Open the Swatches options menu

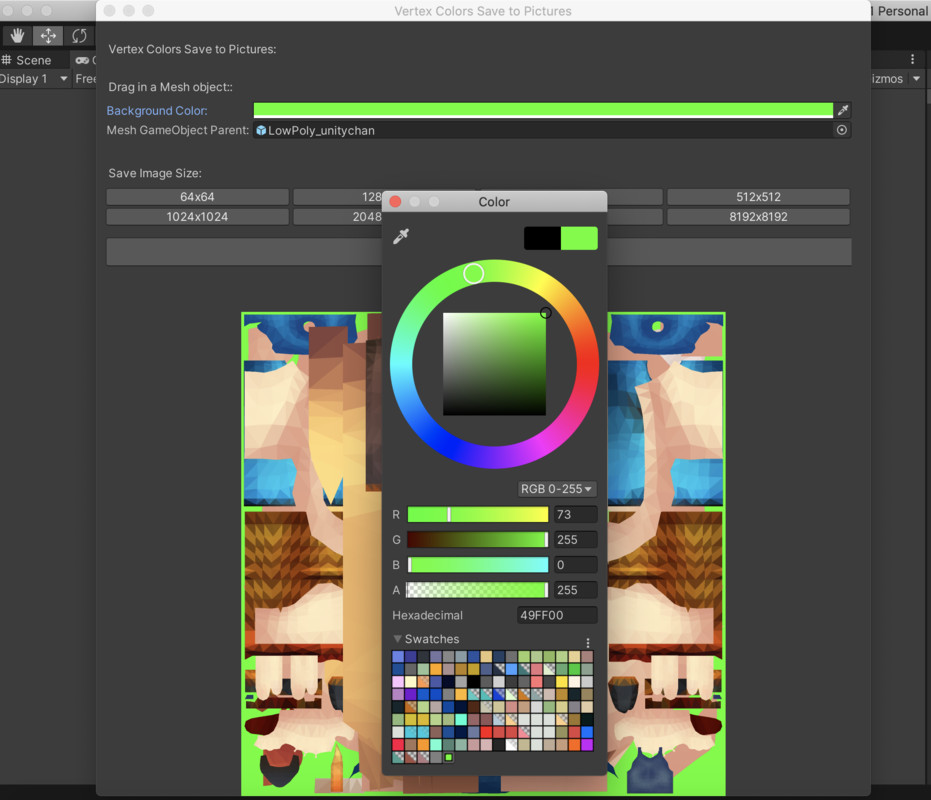588,641
